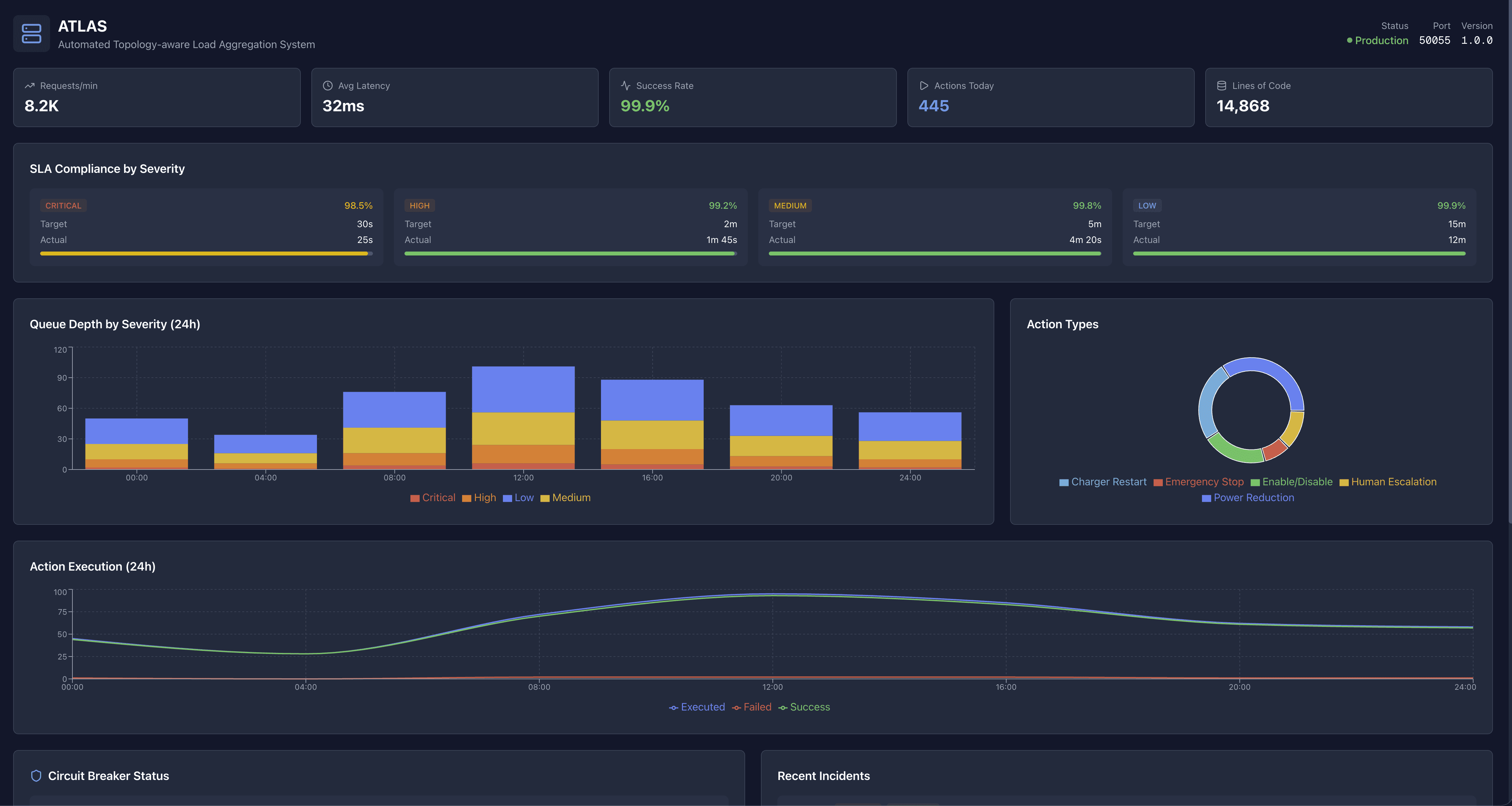Viewport: 1512px width, 806px height.
Task: Click the Success Rate pulse icon
Action: coord(626,86)
